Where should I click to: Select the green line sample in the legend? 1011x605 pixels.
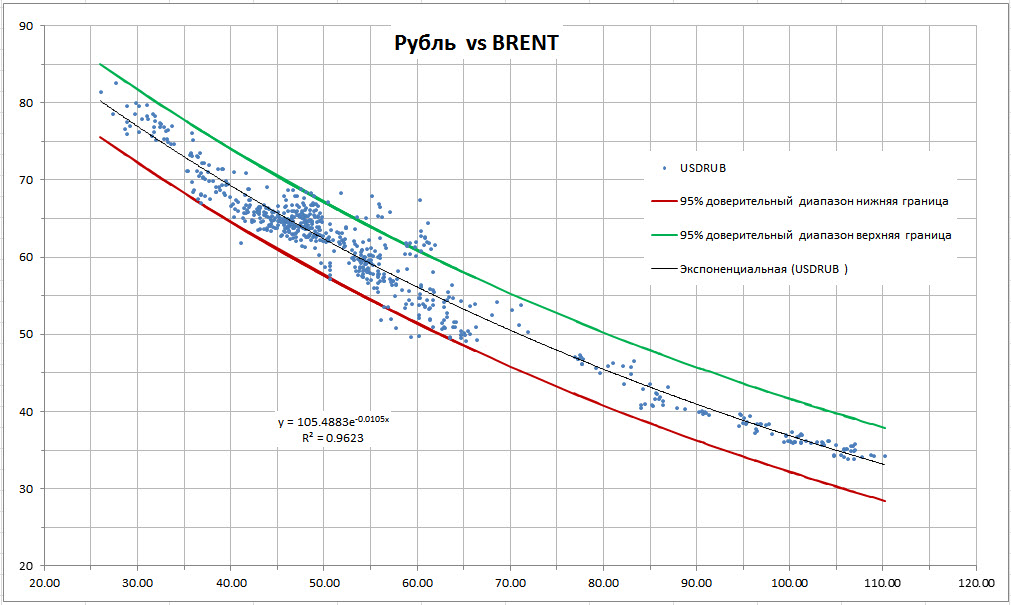tap(662, 235)
